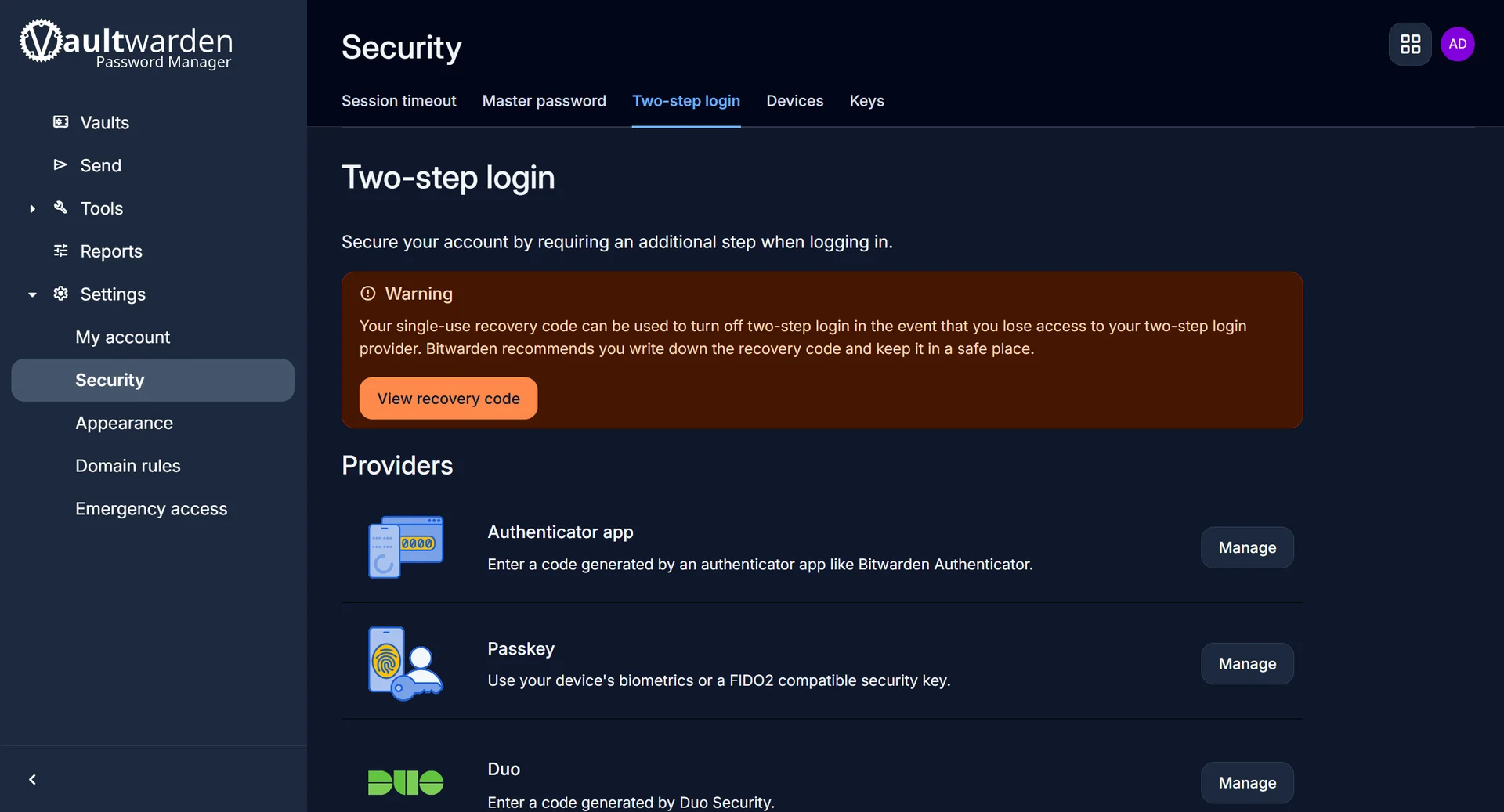Open the Devices tab
Screen dimensions: 1504x812
point(795,101)
